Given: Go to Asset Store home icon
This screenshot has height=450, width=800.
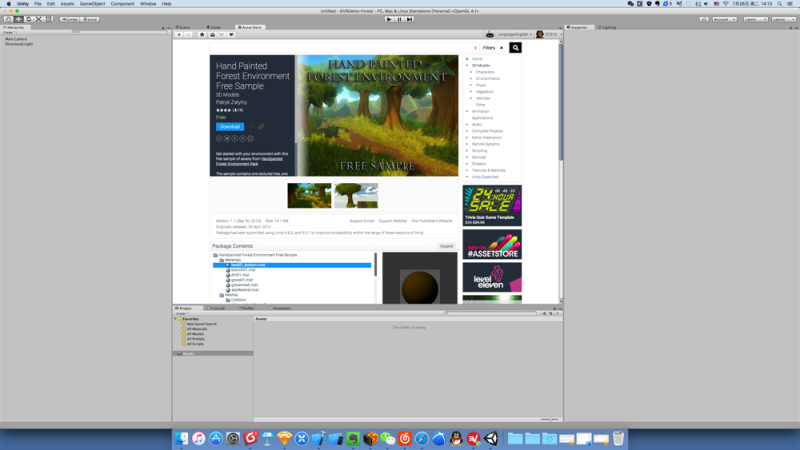Looking at the screenshot, I should coord(202,35).
